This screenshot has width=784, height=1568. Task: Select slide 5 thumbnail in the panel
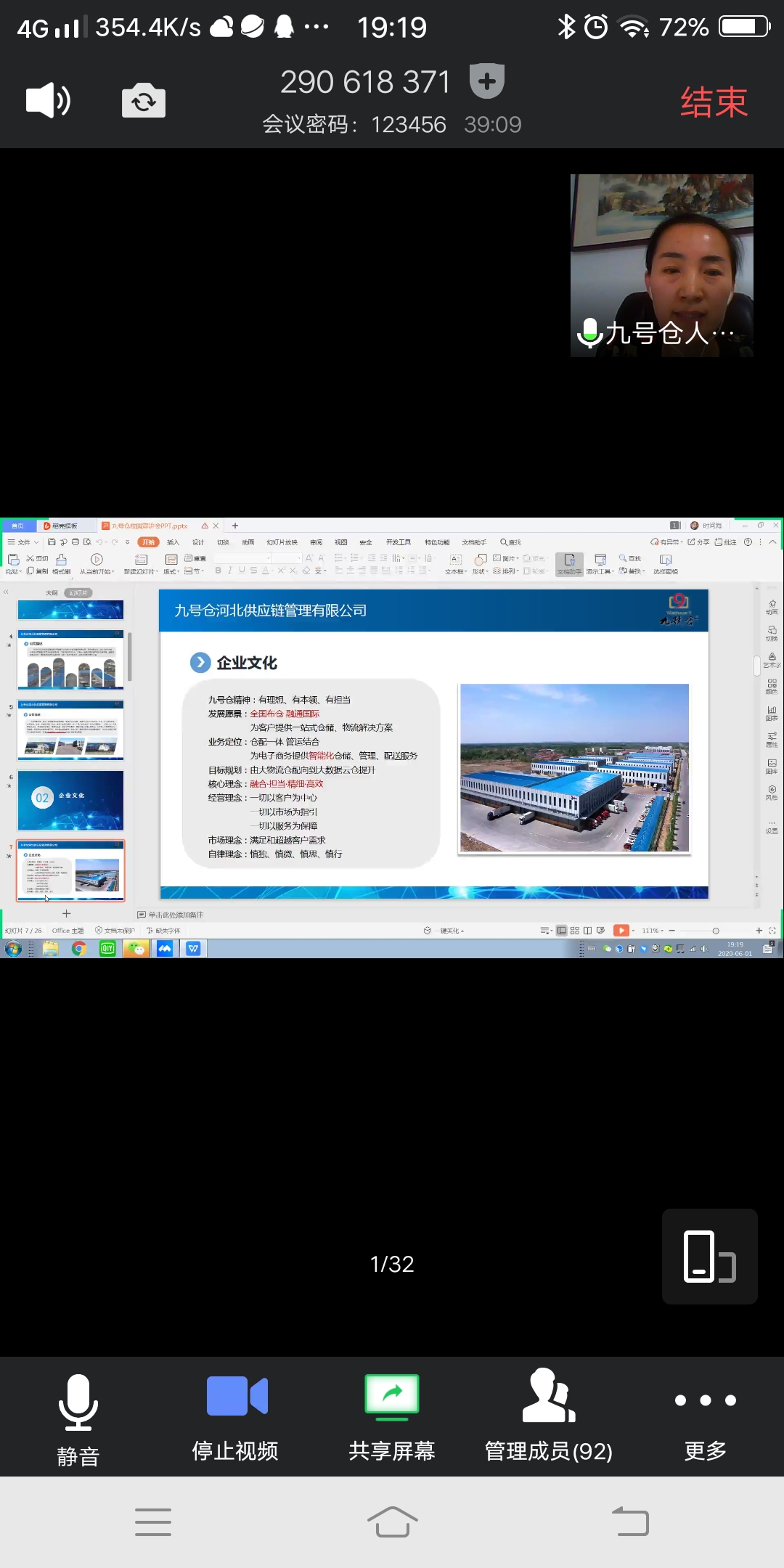pos(70,730)
